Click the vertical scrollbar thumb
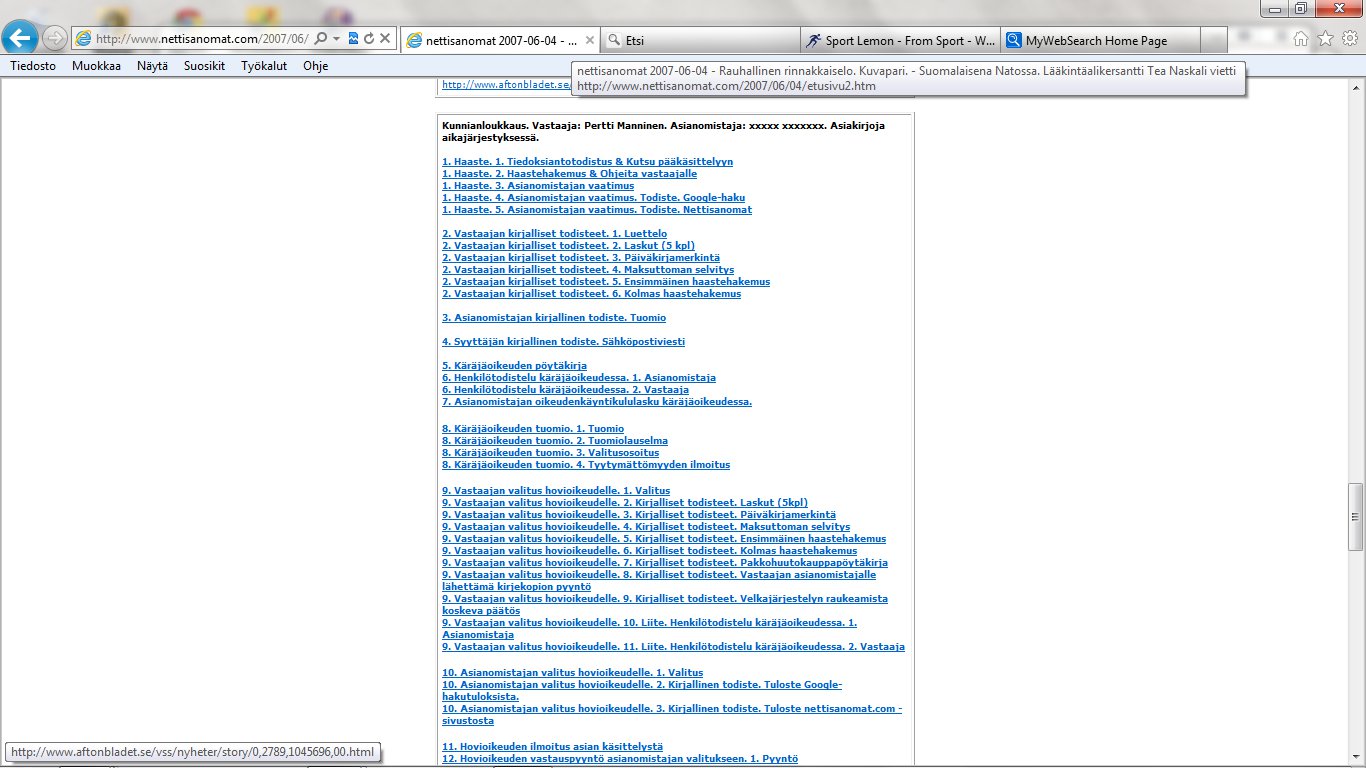This screenshot has height=768, width=1366. tap(1356, 516)
